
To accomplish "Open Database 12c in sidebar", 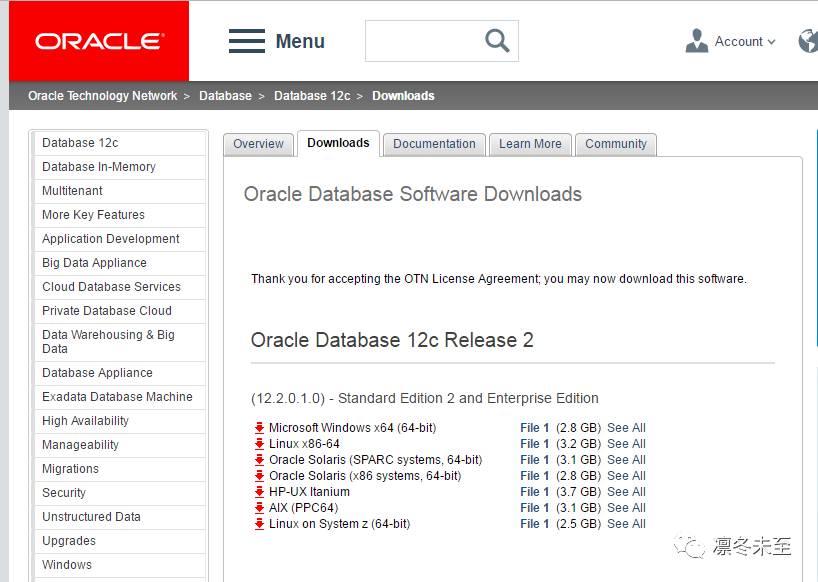I will pyautogui.click(x=120, y=143).
